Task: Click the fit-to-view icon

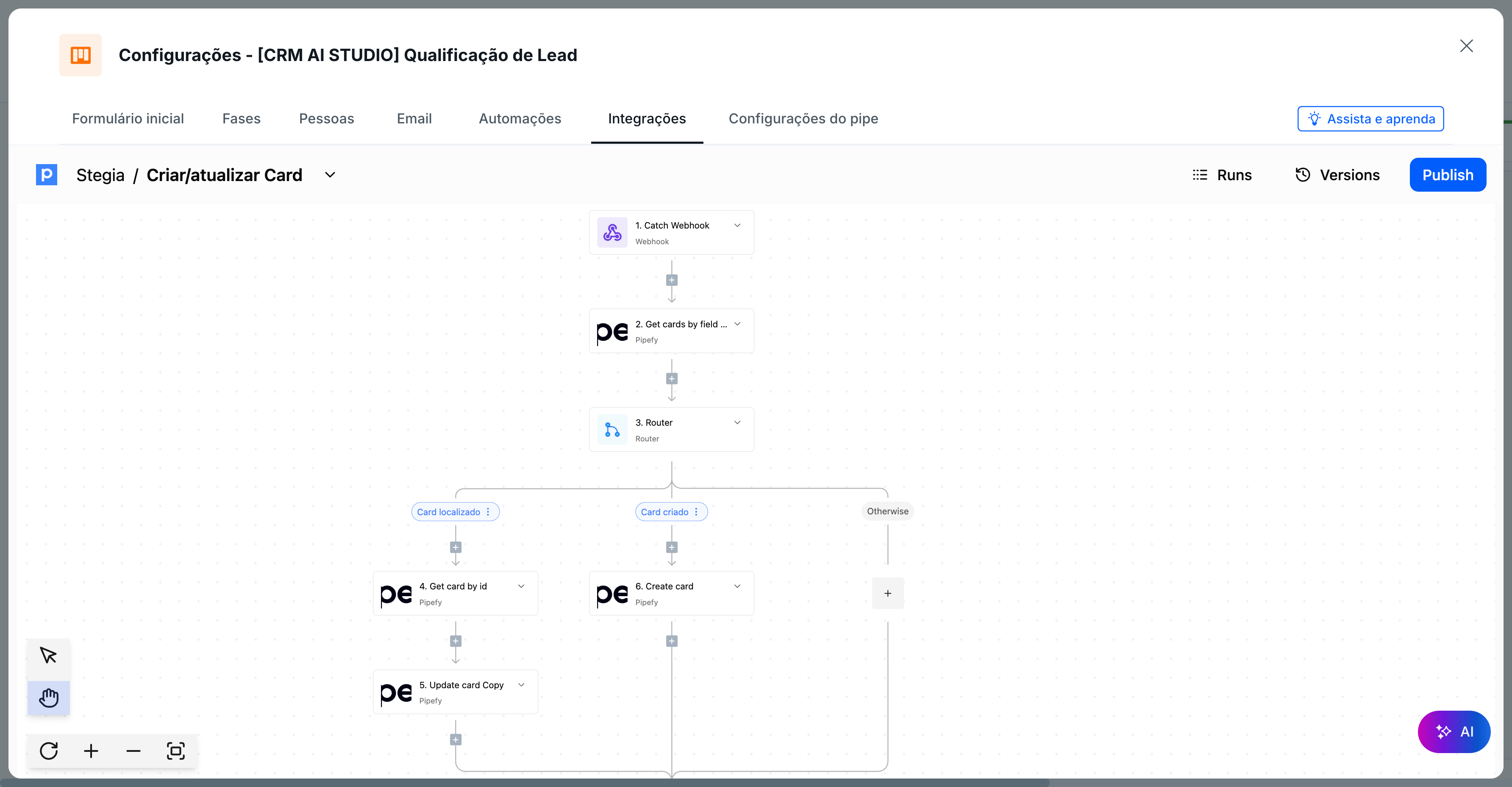Action: (x=175, y=751)
